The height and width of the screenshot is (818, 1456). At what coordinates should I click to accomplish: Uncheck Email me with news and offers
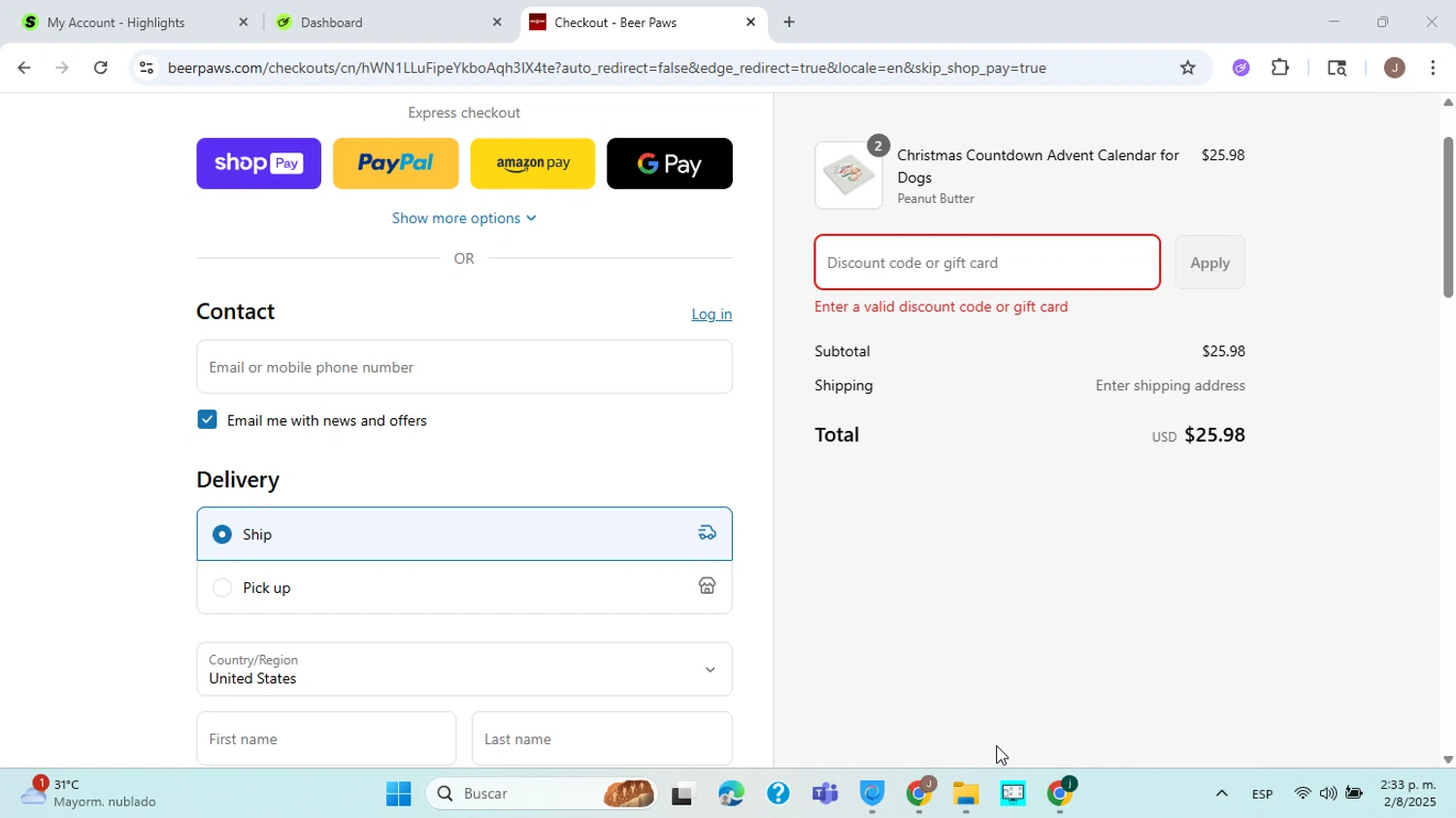click(207, 419)
